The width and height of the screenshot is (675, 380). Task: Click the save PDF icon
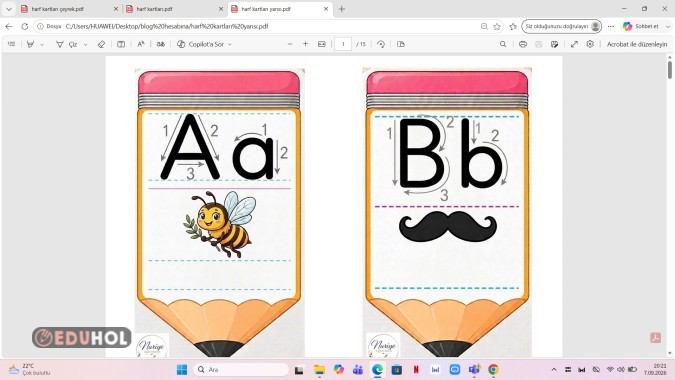pyautogui.click(x=538, y=44)
